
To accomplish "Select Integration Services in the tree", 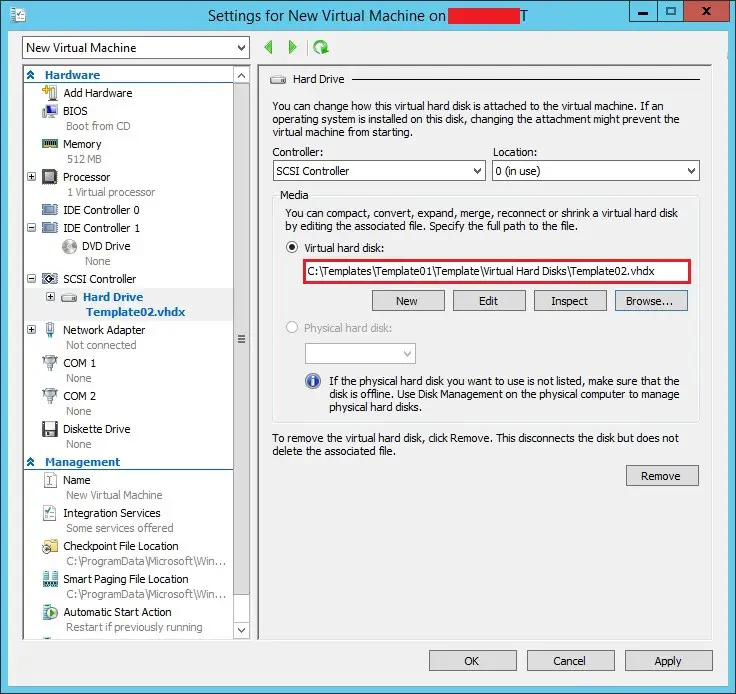I will [112, 513].
